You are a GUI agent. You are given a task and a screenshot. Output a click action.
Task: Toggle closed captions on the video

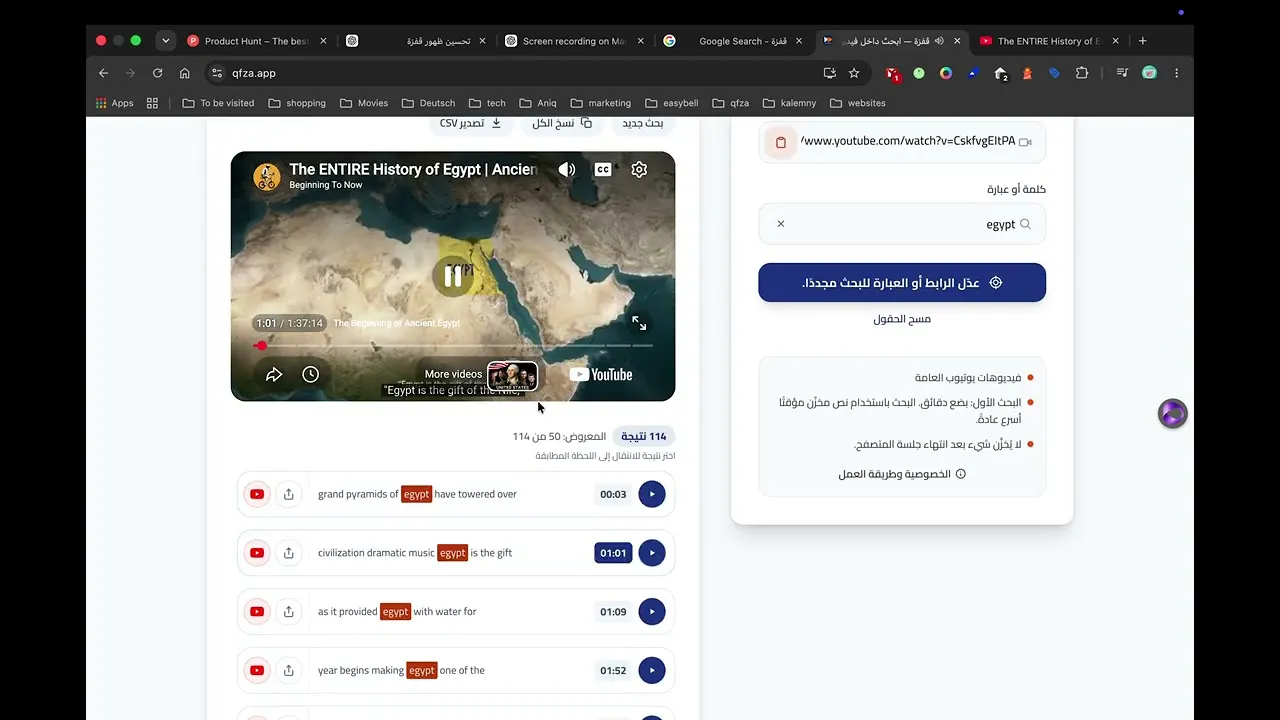point(603,170)
